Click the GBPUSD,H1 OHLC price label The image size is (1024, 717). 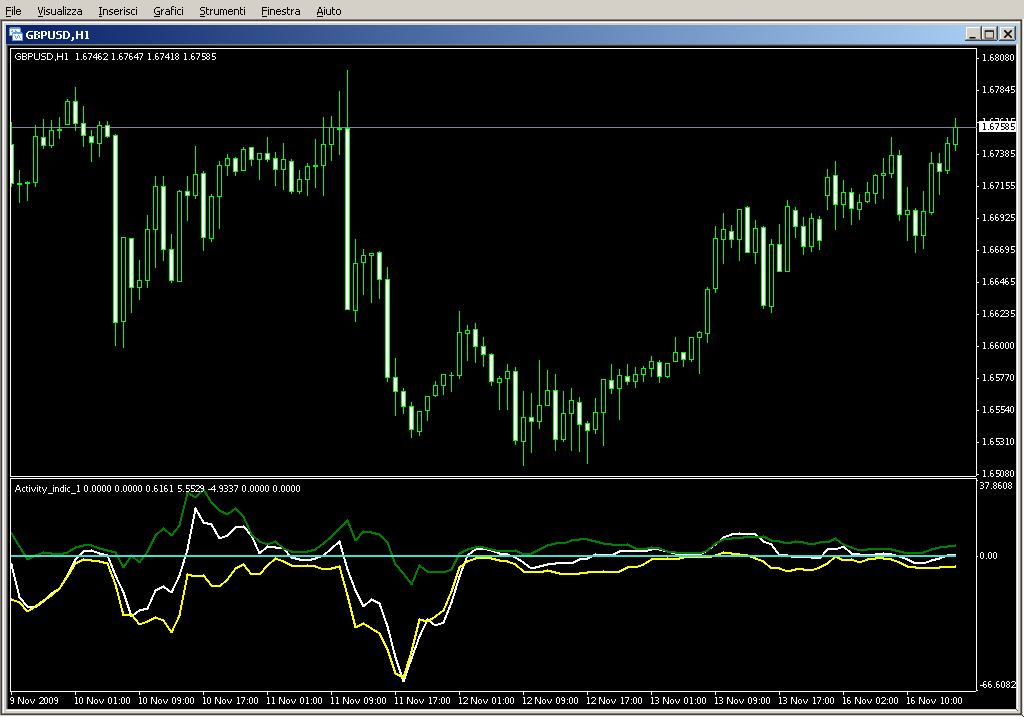click(116, 57)
